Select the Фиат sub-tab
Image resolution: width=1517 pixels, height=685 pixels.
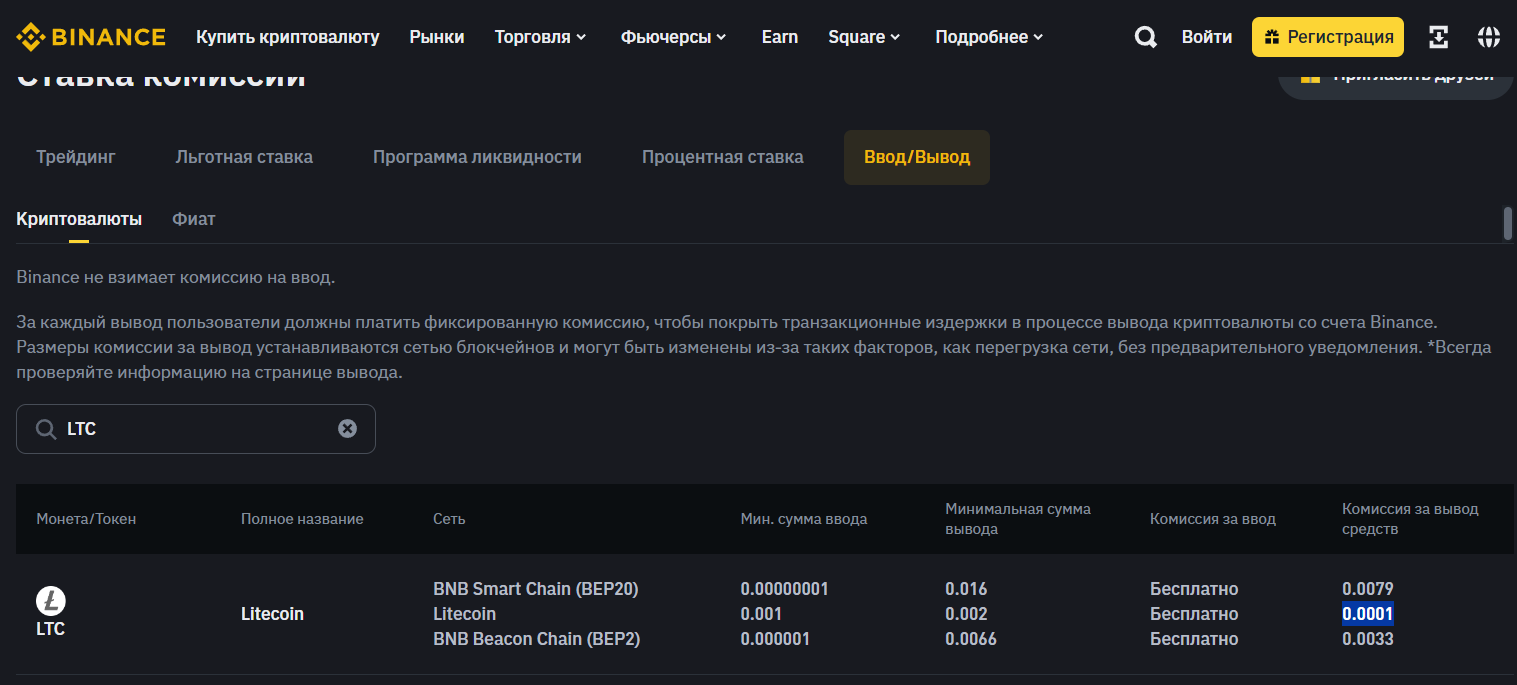[x=194, y=219]
